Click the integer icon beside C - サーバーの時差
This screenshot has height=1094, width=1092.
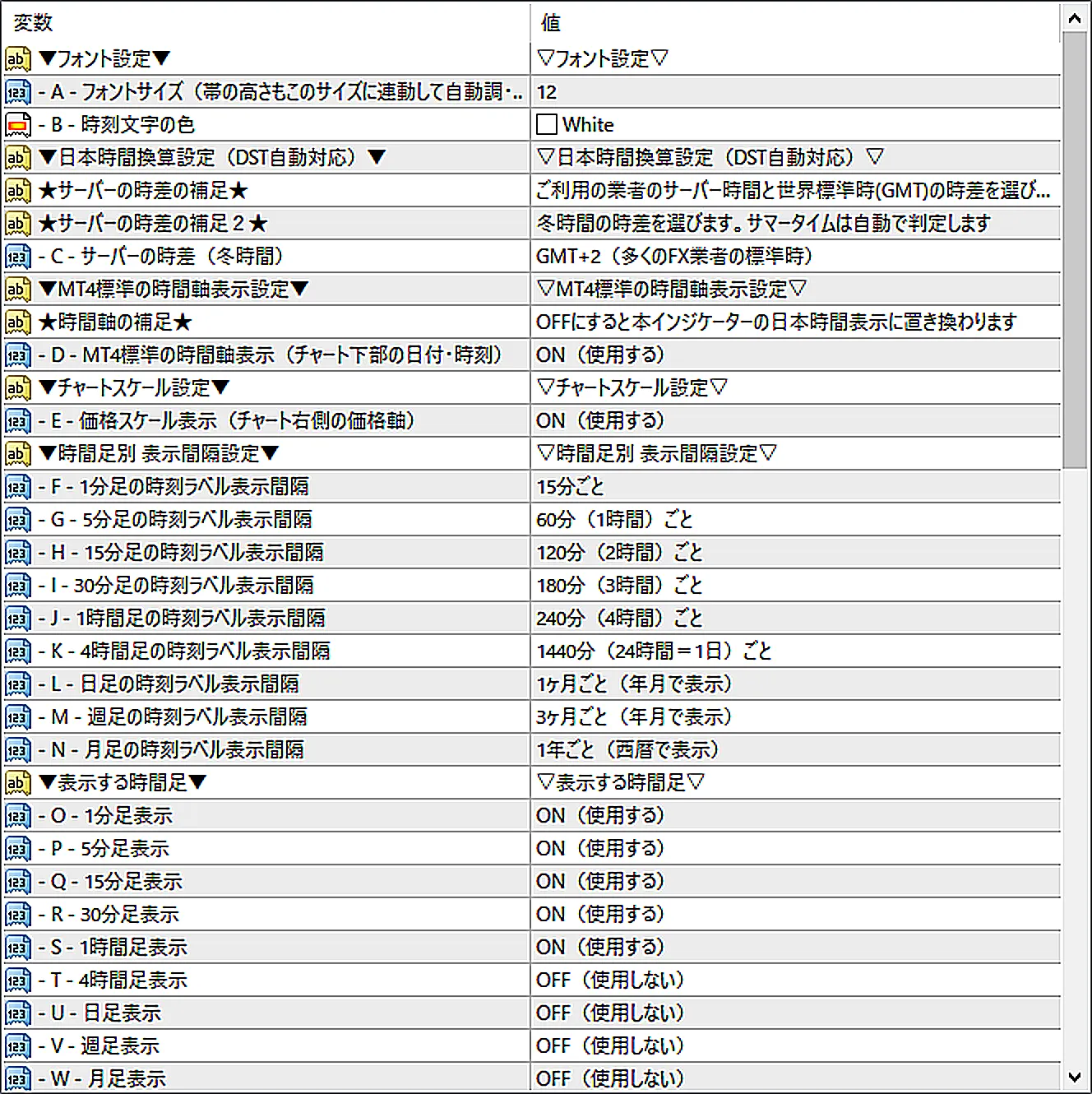(18, 257)
